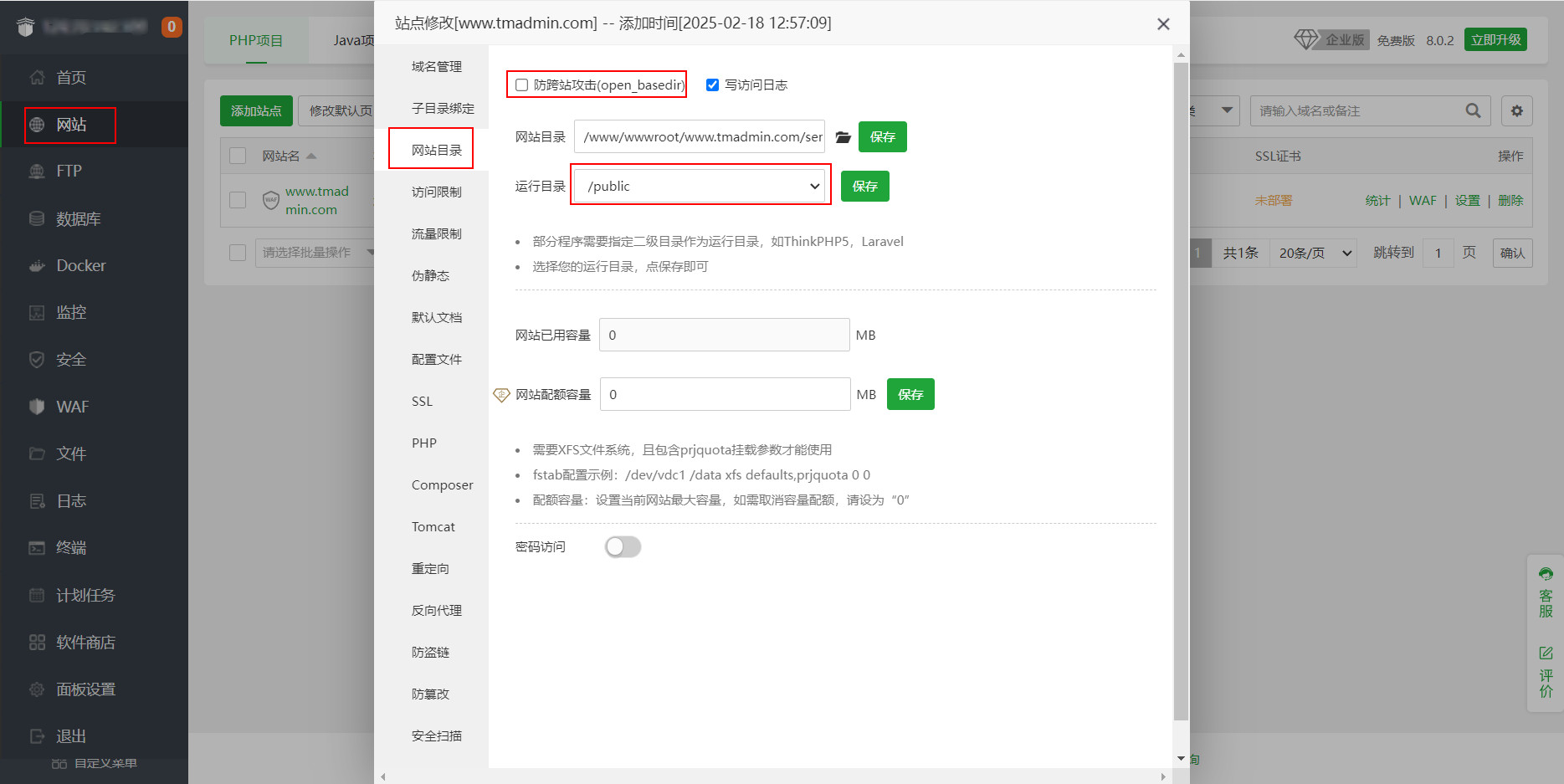
Task: Open the Docker sidebar icon
Action: tap(37, 266)
